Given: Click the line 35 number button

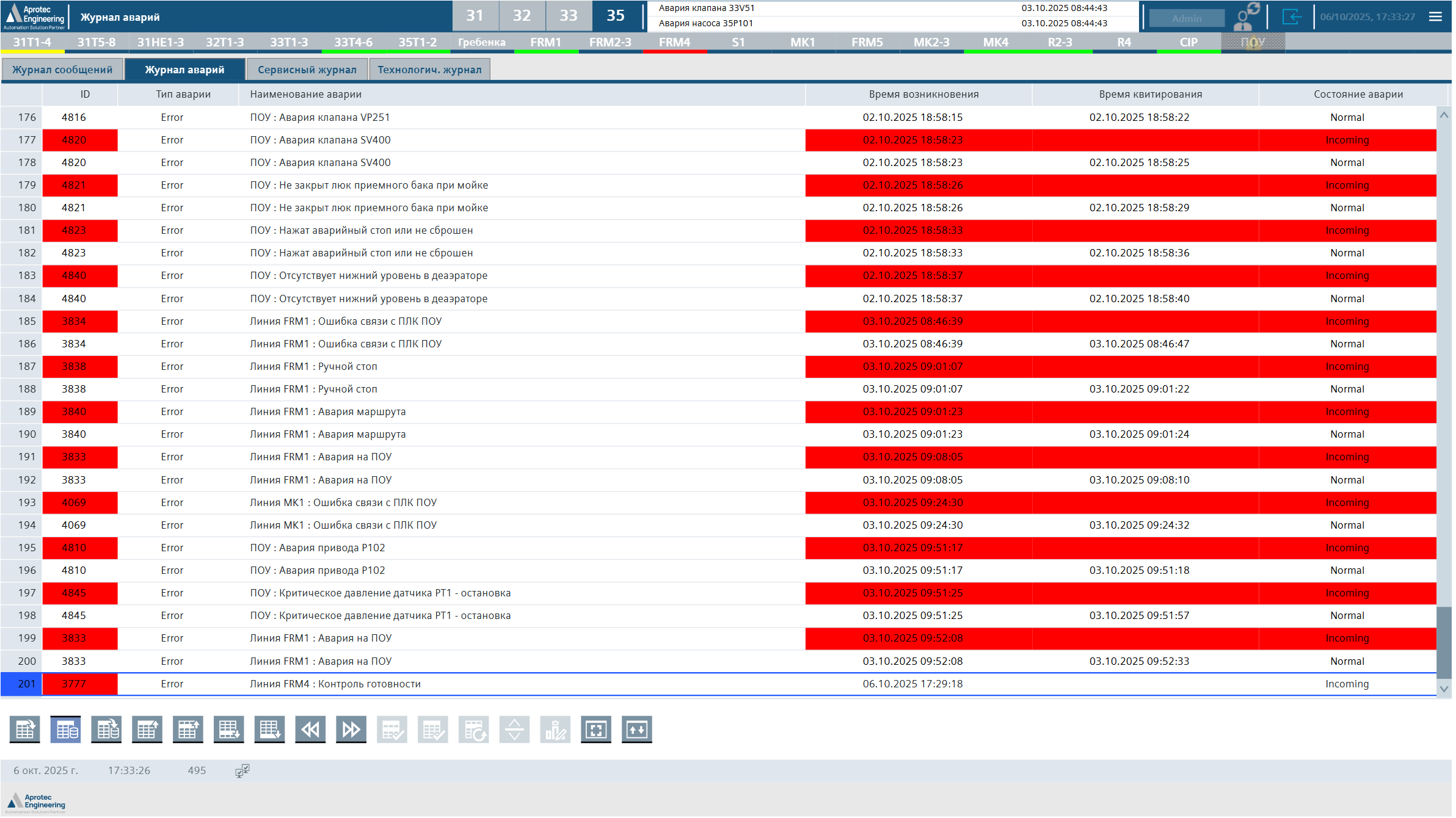Looking at the screenshot, I should (x=616, y=15).
